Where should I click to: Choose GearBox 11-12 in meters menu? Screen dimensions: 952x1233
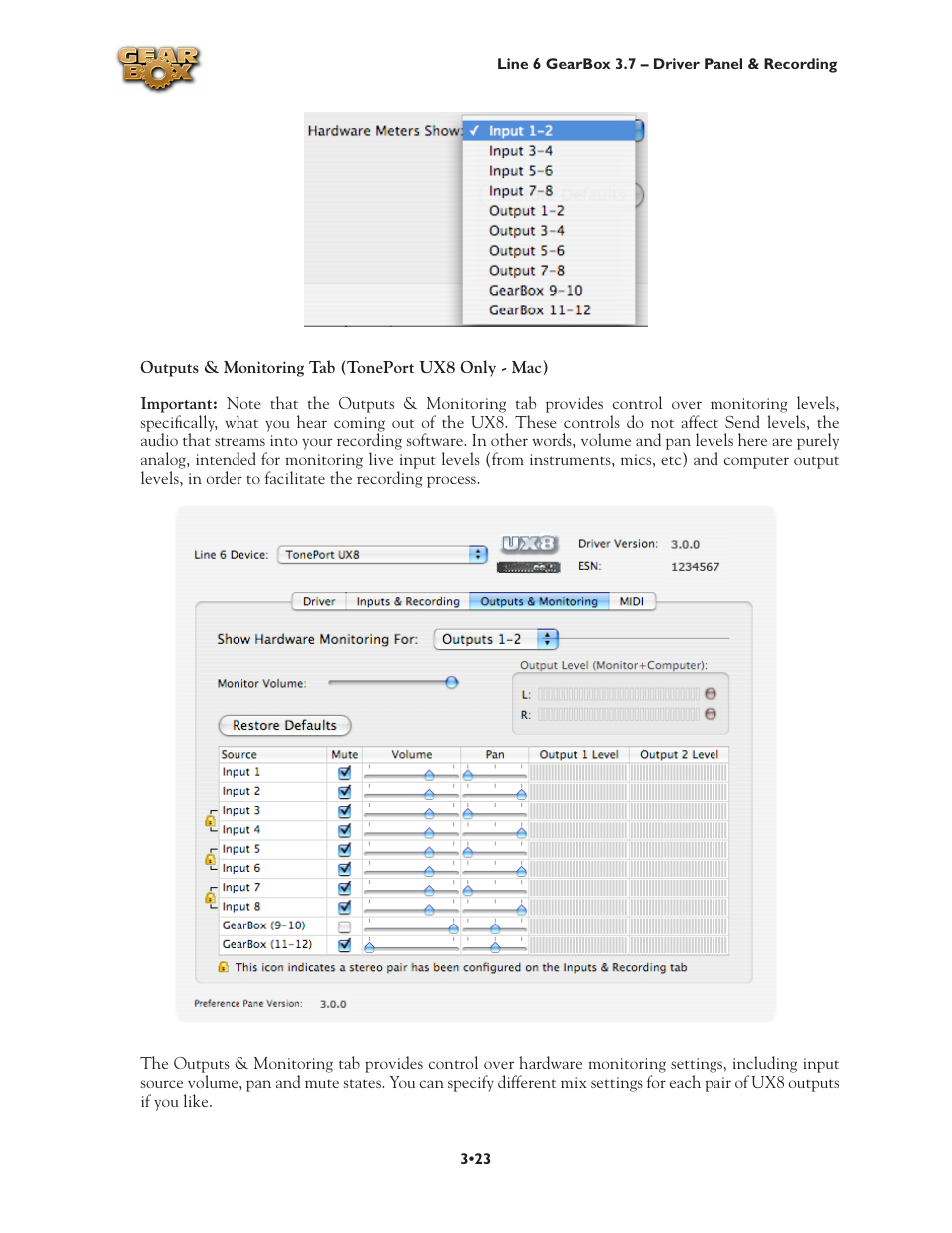tap(549, 310)
